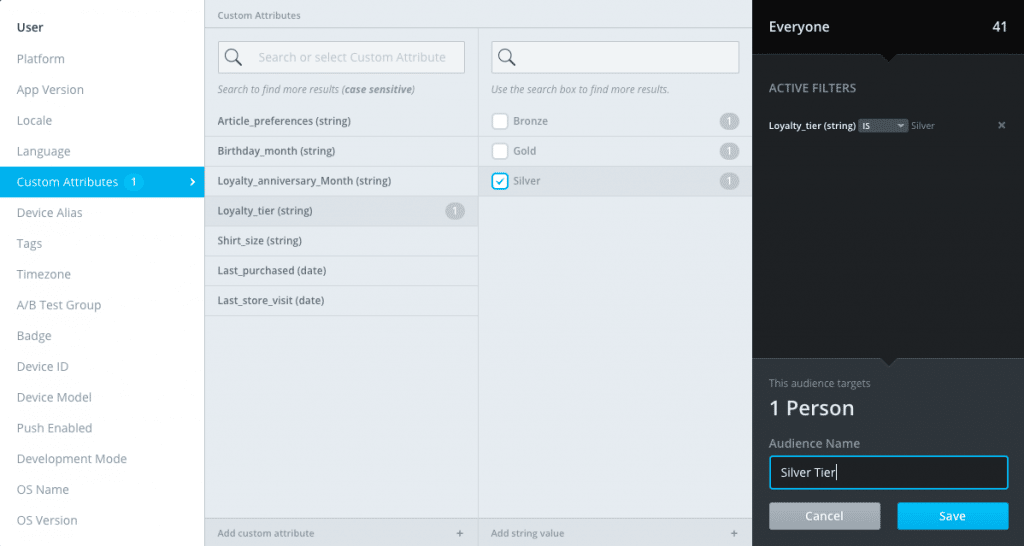1024x546 pixels.
Task: Select the Timezone filter category
Action: pyautogui.click(x=44, y=274)
